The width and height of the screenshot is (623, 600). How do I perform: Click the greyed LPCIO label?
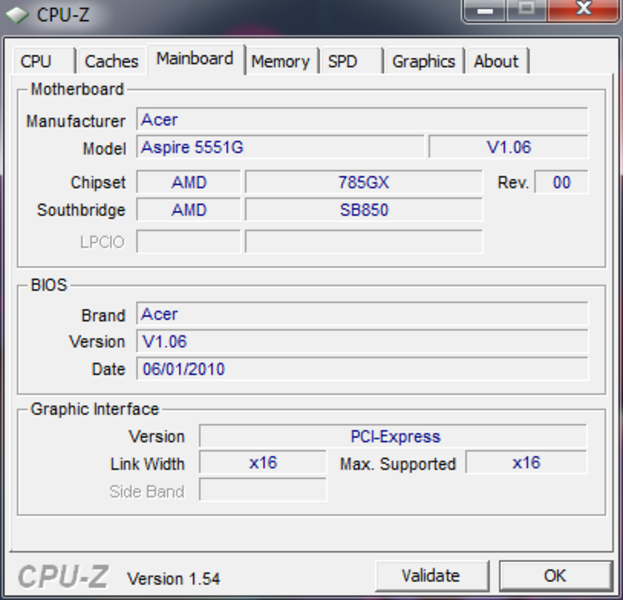(x=103, y=242)
